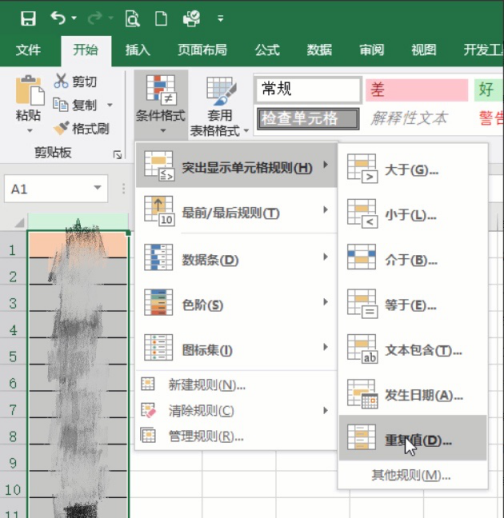Switch to the 页面布局 tab
This screenshot has width=504, height=519.
(202, 50)
